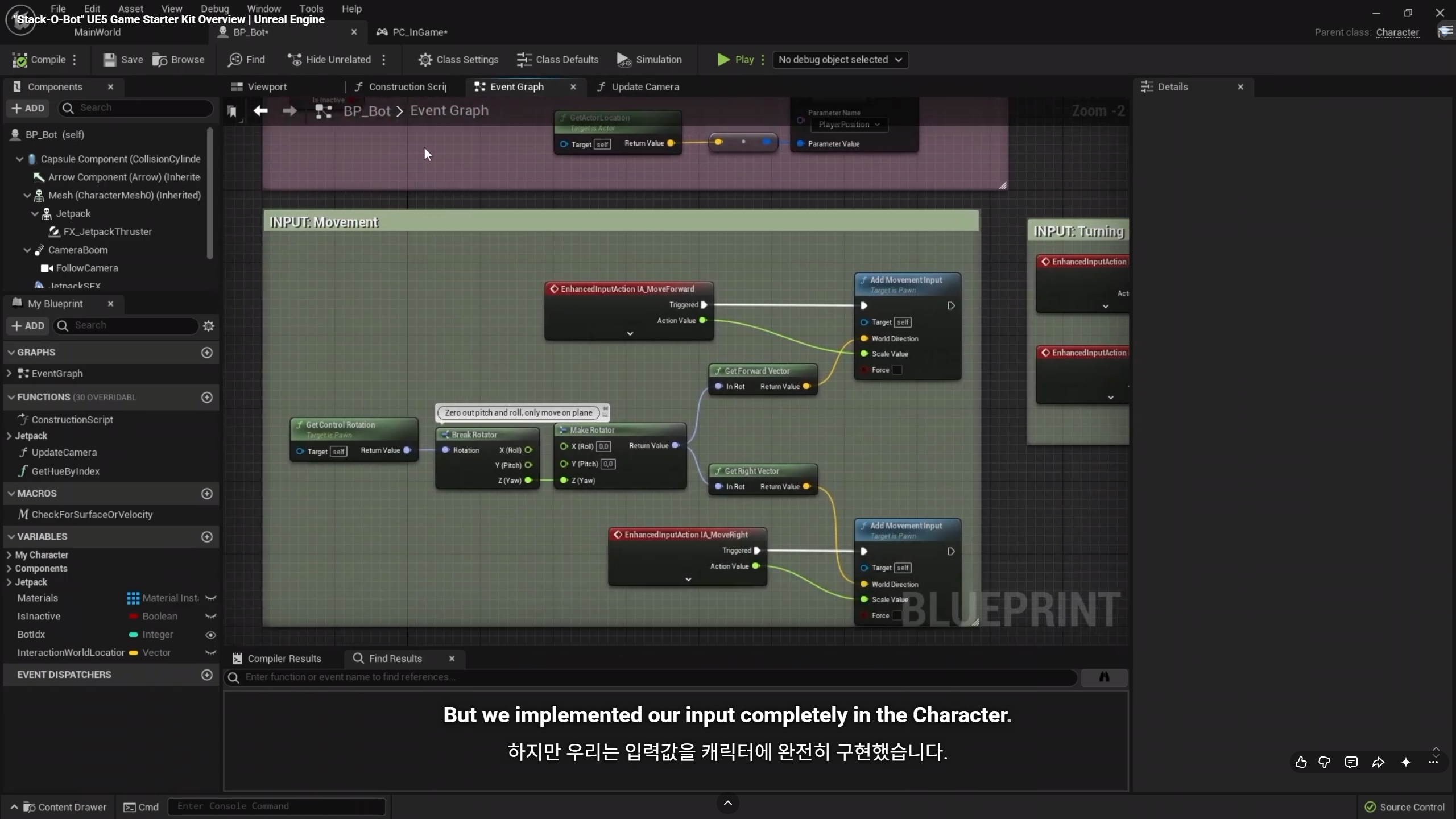1456x819 pixels.
Task: Switch to the Viewport tab
Action: pyautogui.click(x=259, y=87)
